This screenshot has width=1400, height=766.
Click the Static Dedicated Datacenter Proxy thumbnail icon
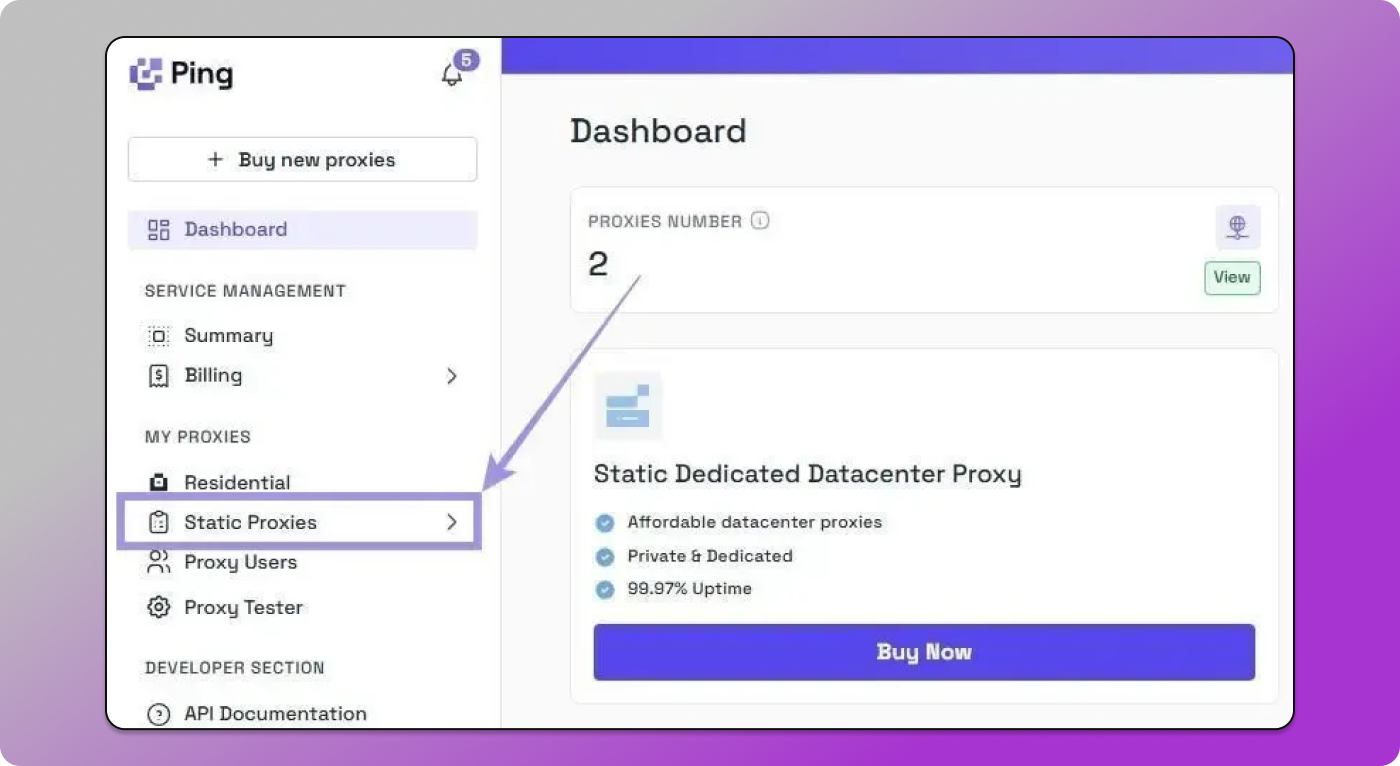[628, 406]
